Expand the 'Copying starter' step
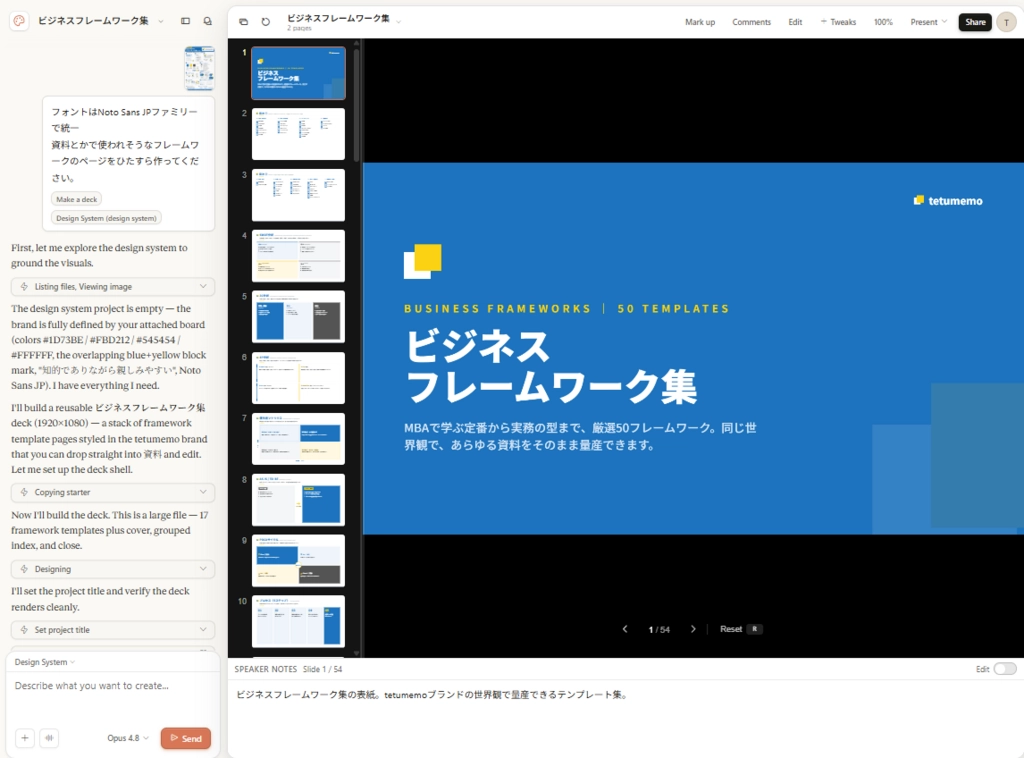Screen dimensions: 1024x758 [113, 492]
